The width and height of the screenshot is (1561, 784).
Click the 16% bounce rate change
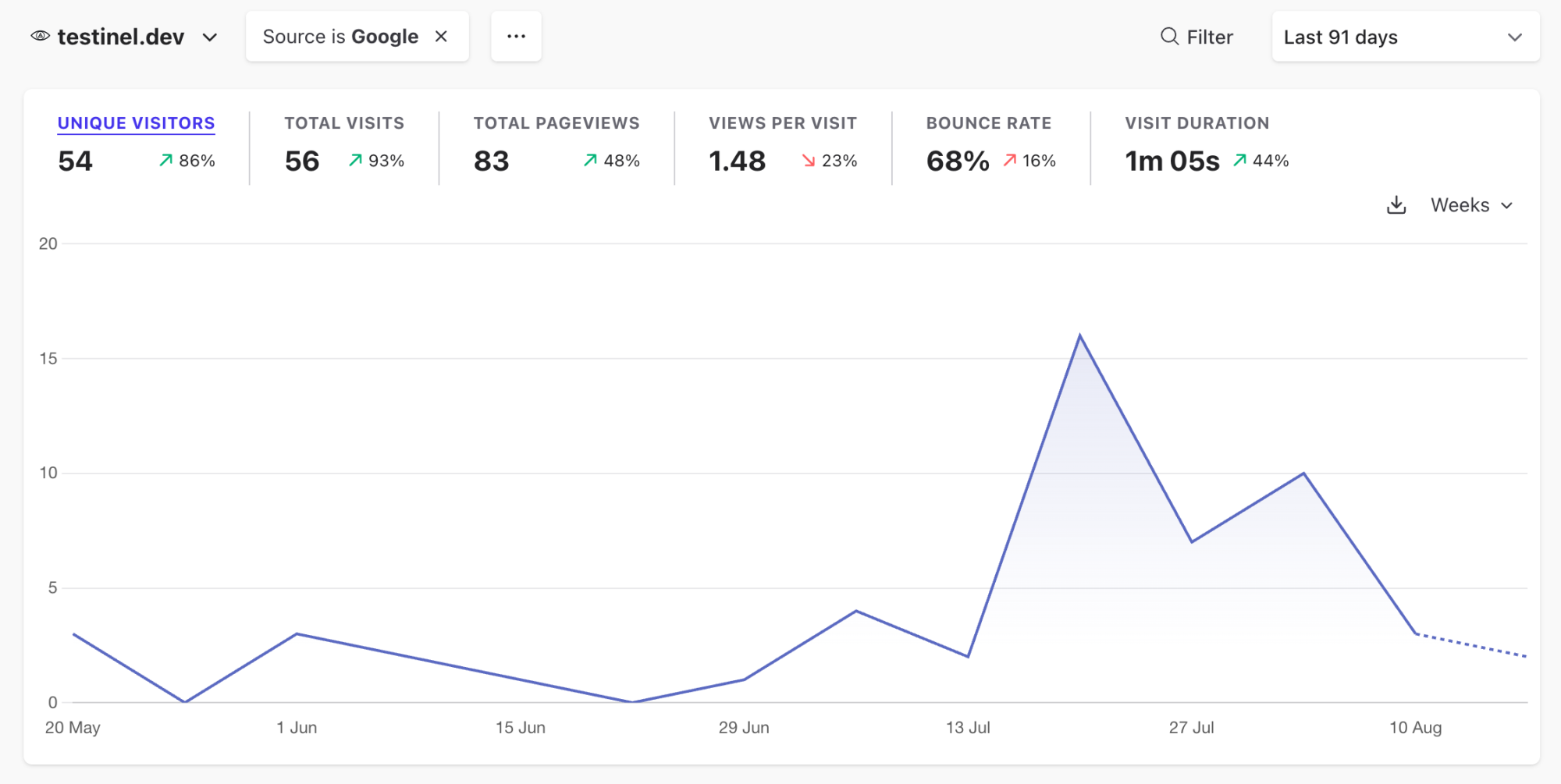[1029, 161]
